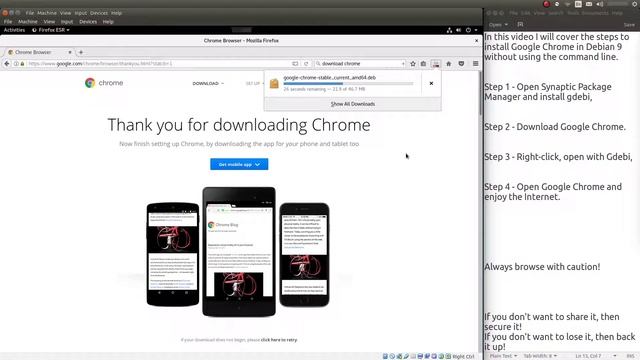
Task: Open the Pocket shield icon in the toolbar
Action: [462, 64]
